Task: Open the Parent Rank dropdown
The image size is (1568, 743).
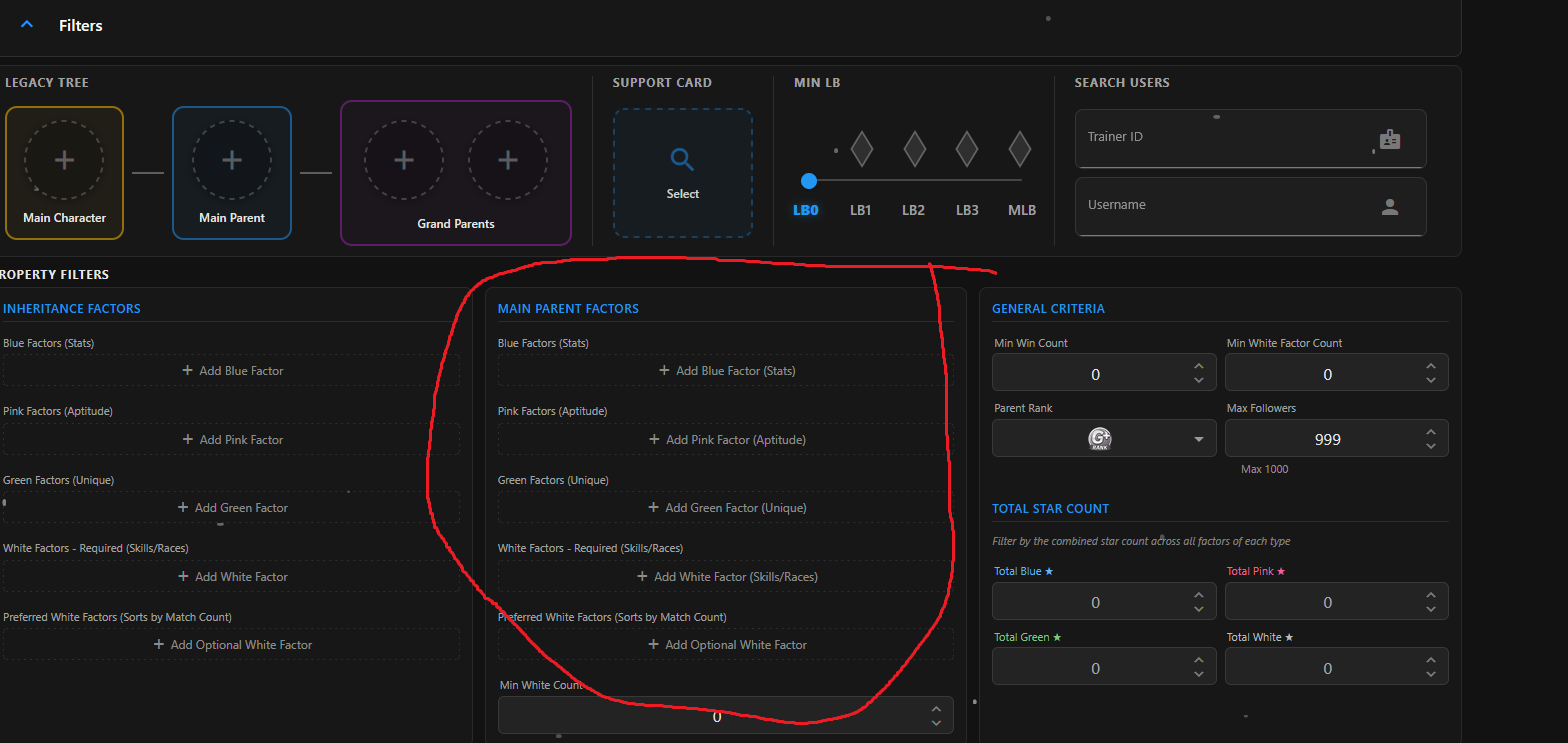Action: pos(1104,439)
